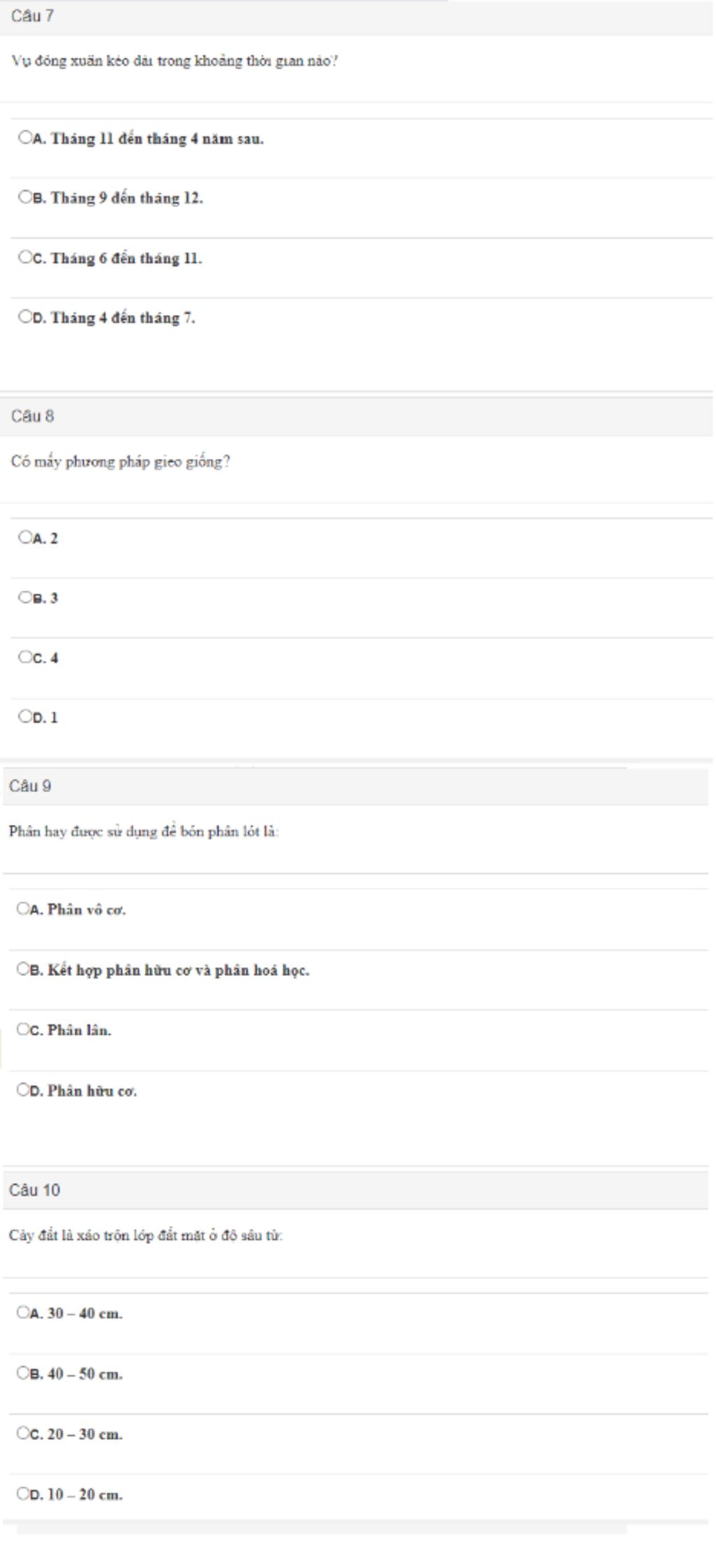Viewport: 716px width, 1568px height.
Task: Mark option D 'Tháng 4 đến tháng 7'
Action: (25, 317)
